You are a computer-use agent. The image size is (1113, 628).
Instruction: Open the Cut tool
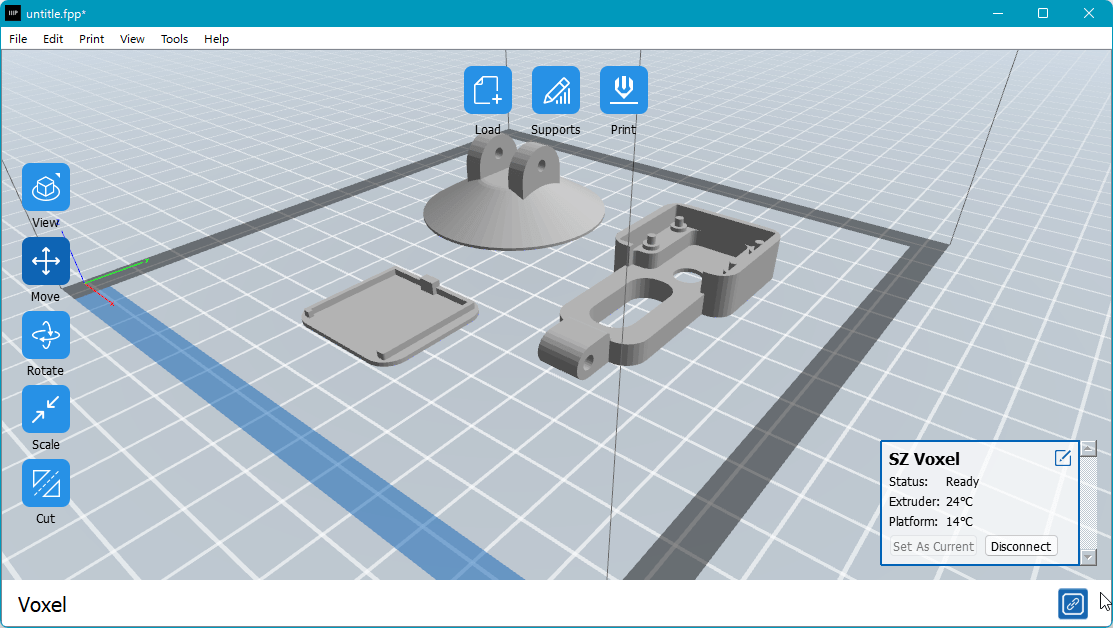46,483
